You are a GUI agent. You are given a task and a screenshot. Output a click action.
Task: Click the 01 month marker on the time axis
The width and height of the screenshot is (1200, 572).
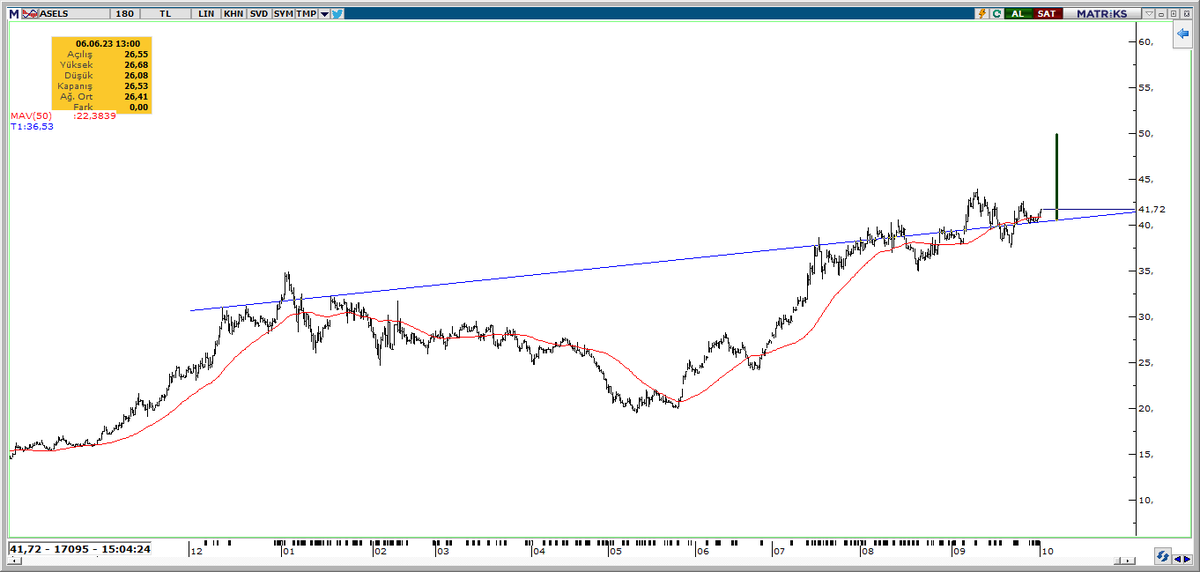point(287,551)
